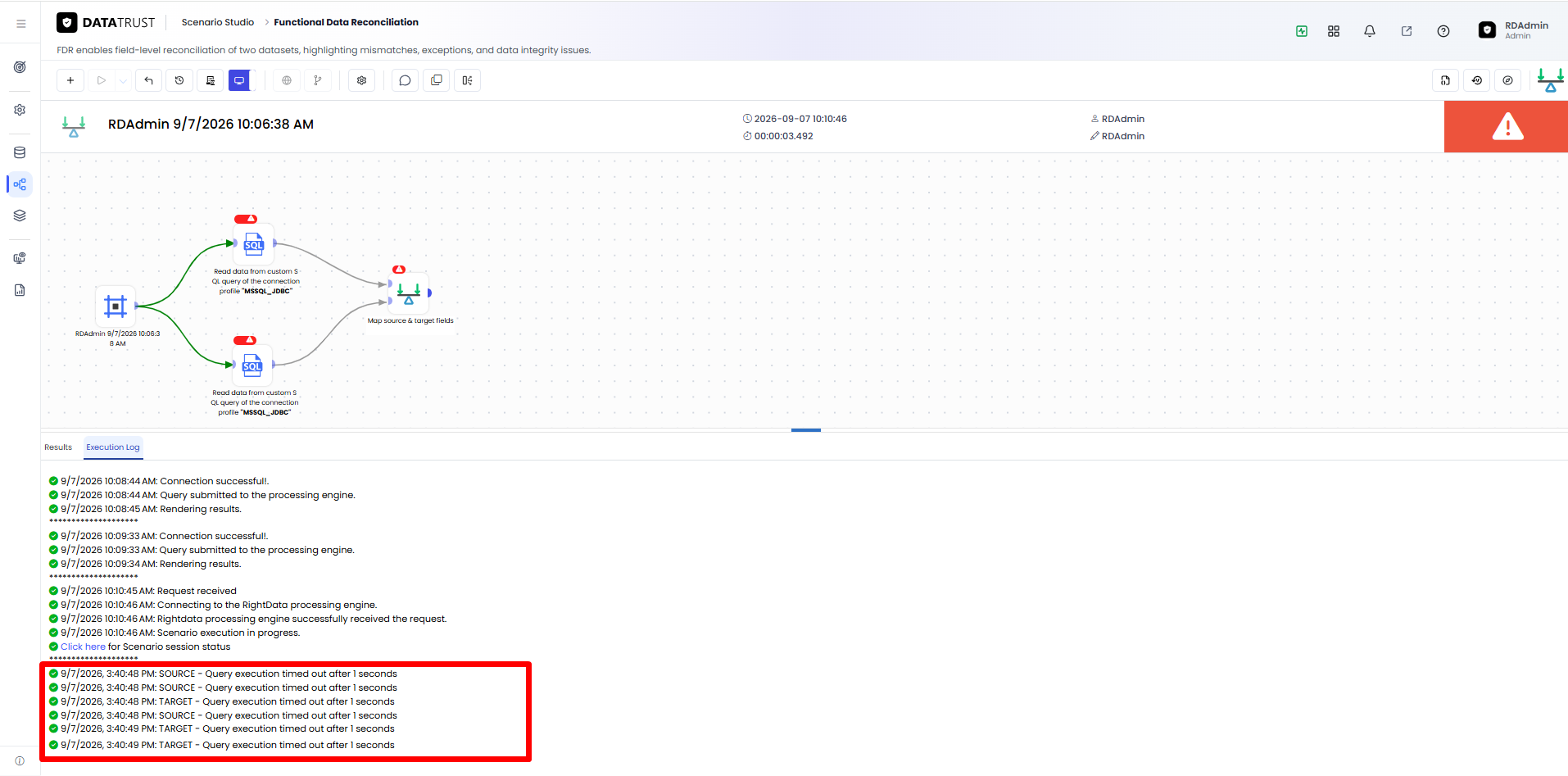Click the open-in-new-window icon in header

1407,31
